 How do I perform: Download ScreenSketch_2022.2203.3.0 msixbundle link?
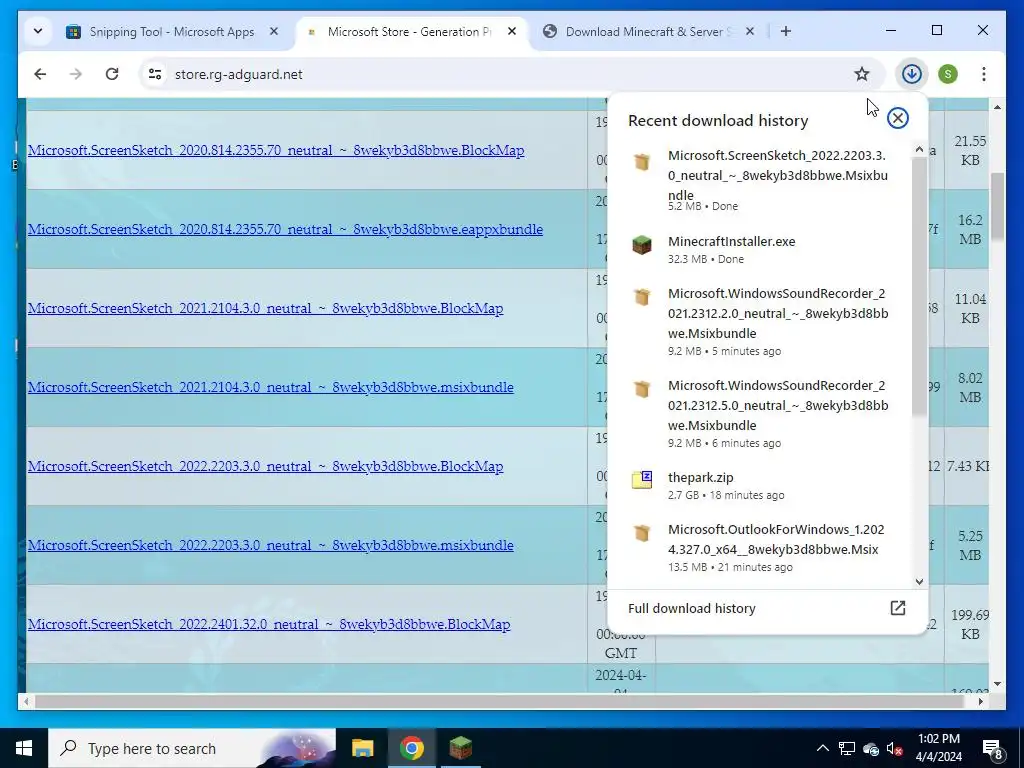[270, 545]
